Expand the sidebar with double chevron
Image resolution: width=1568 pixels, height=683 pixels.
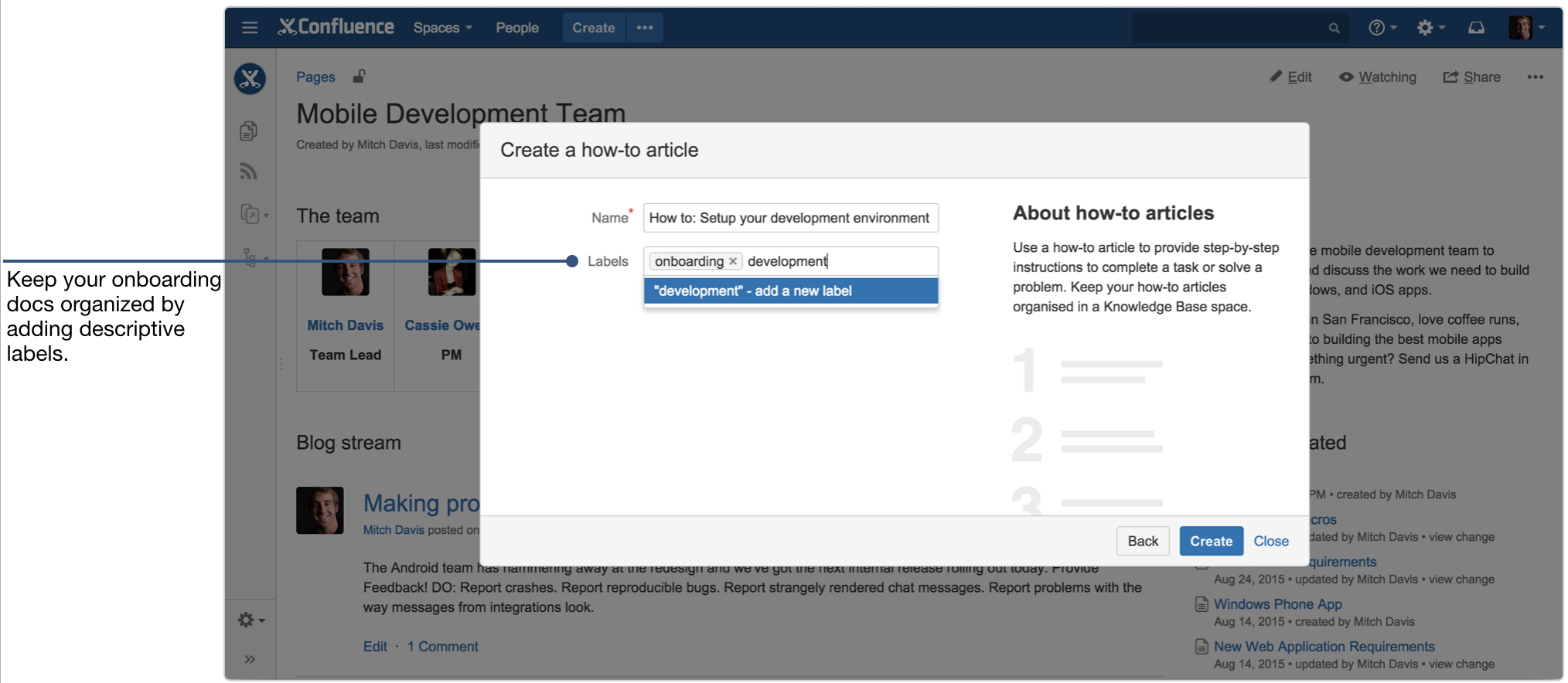pyautogui.click(x=250, y=659)
